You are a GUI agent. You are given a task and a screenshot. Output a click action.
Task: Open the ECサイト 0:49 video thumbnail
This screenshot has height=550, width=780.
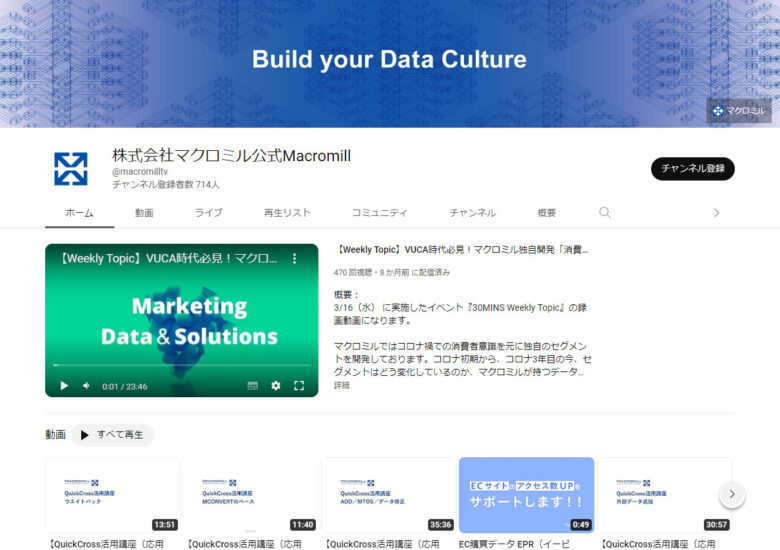[x=526, y=495]
